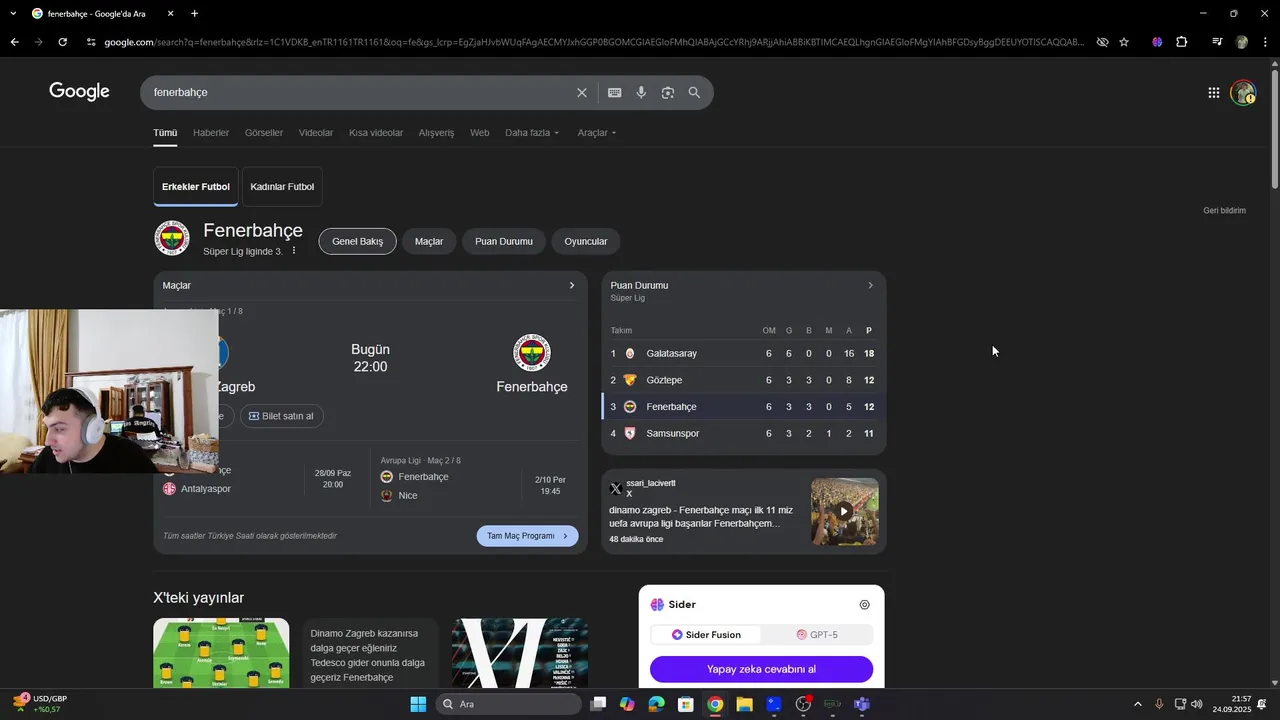Switch to the Görseller tab
Image resolution: width=1280 pixels, height=720 pixels.
[264, 133]
